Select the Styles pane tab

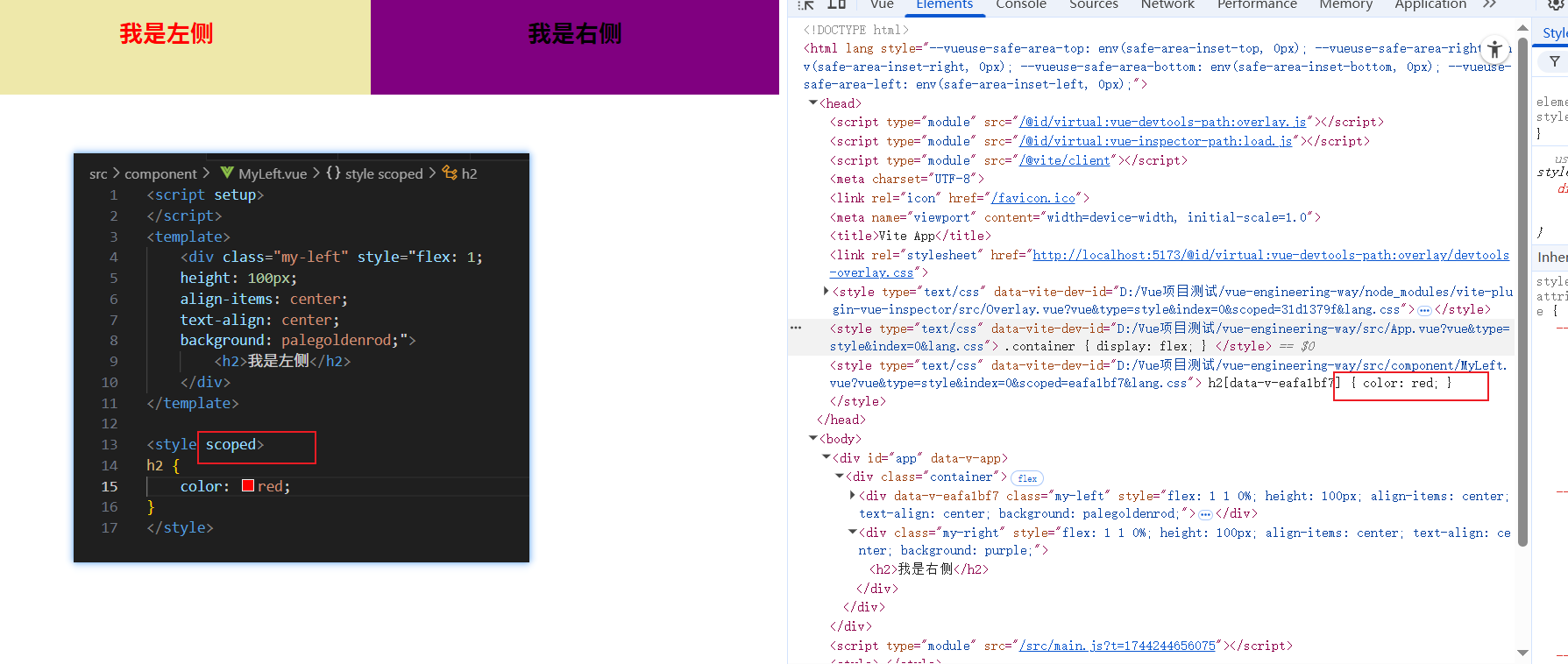pos(1554,32)
